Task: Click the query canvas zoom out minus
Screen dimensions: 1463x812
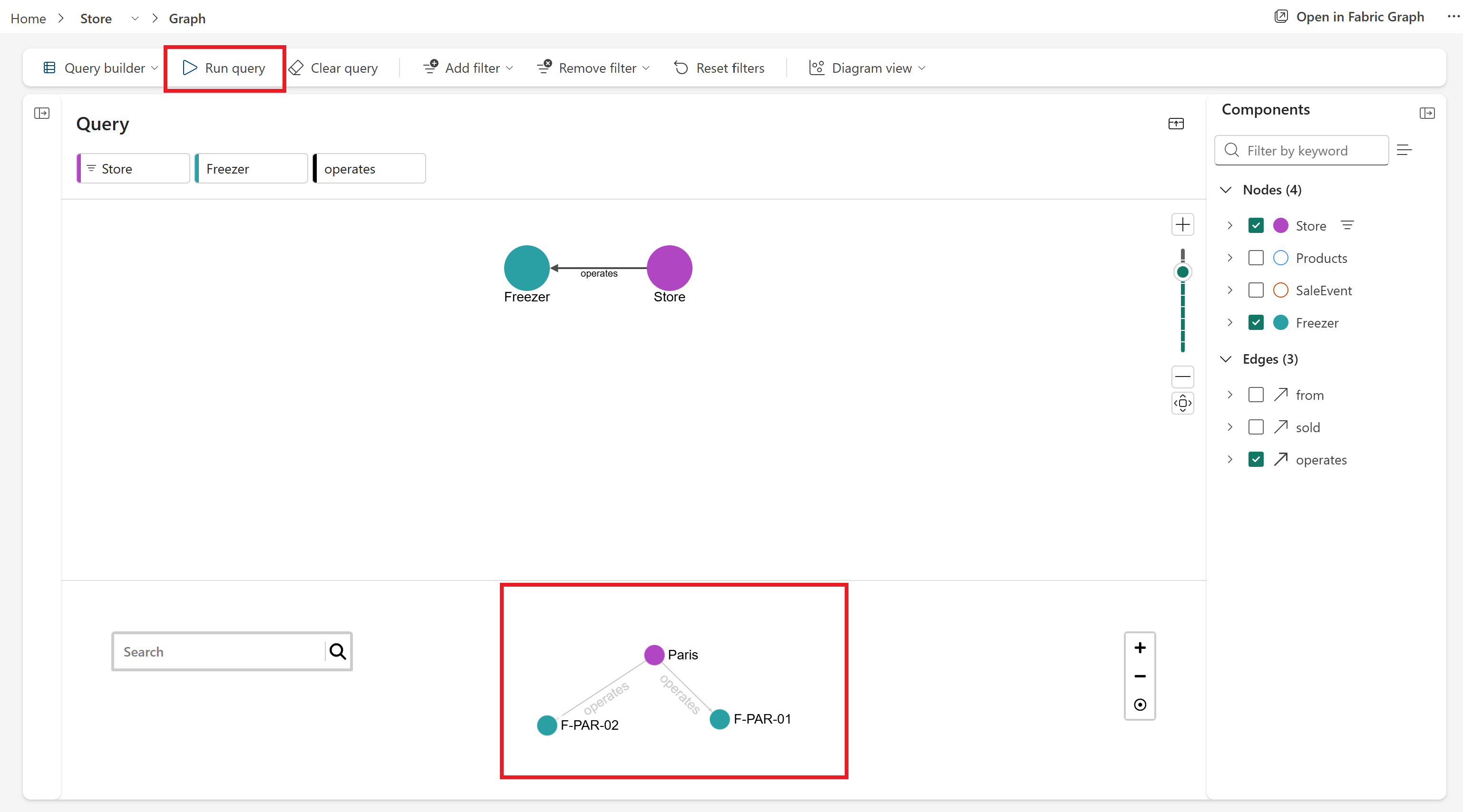Action: click(1183, 377)
